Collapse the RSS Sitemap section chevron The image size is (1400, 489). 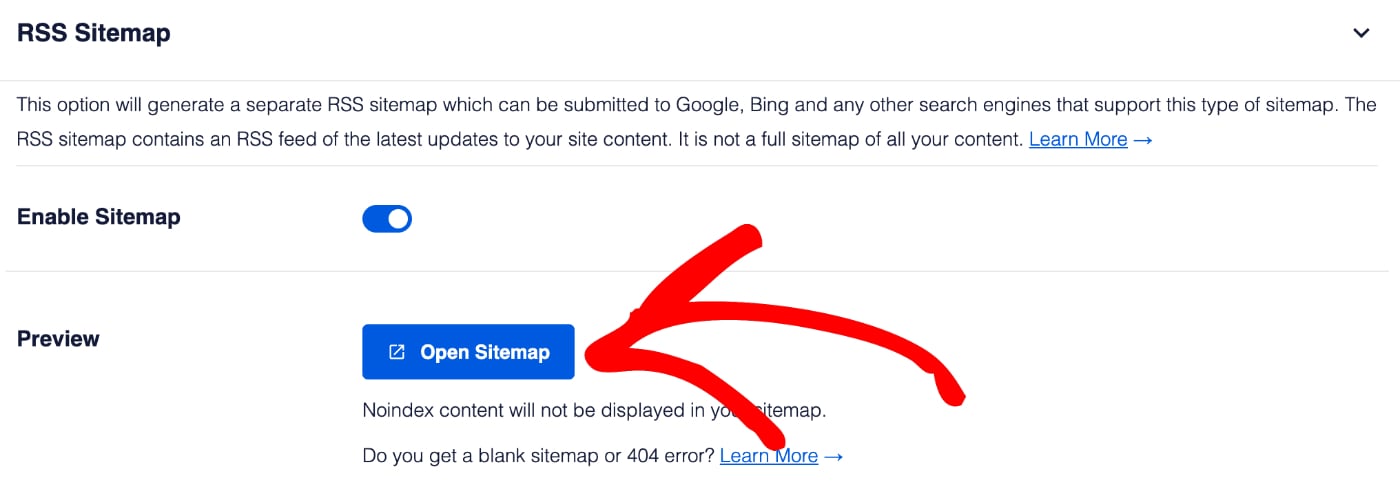pos(1361,33)
